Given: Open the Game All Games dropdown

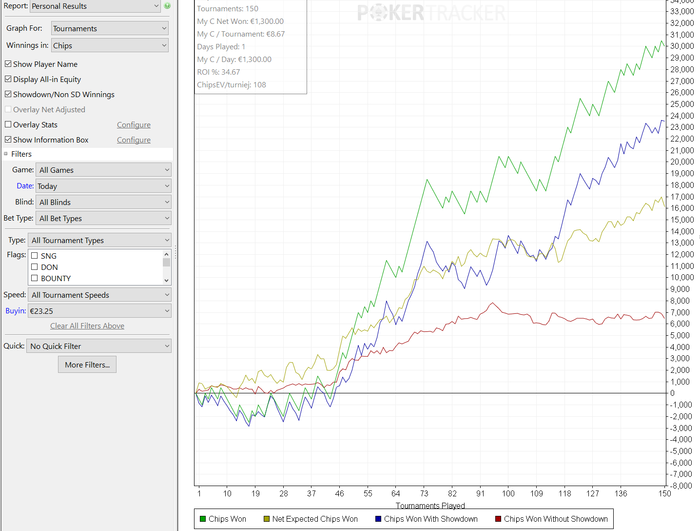Looking at the screenshot, I should click(104, 170).
